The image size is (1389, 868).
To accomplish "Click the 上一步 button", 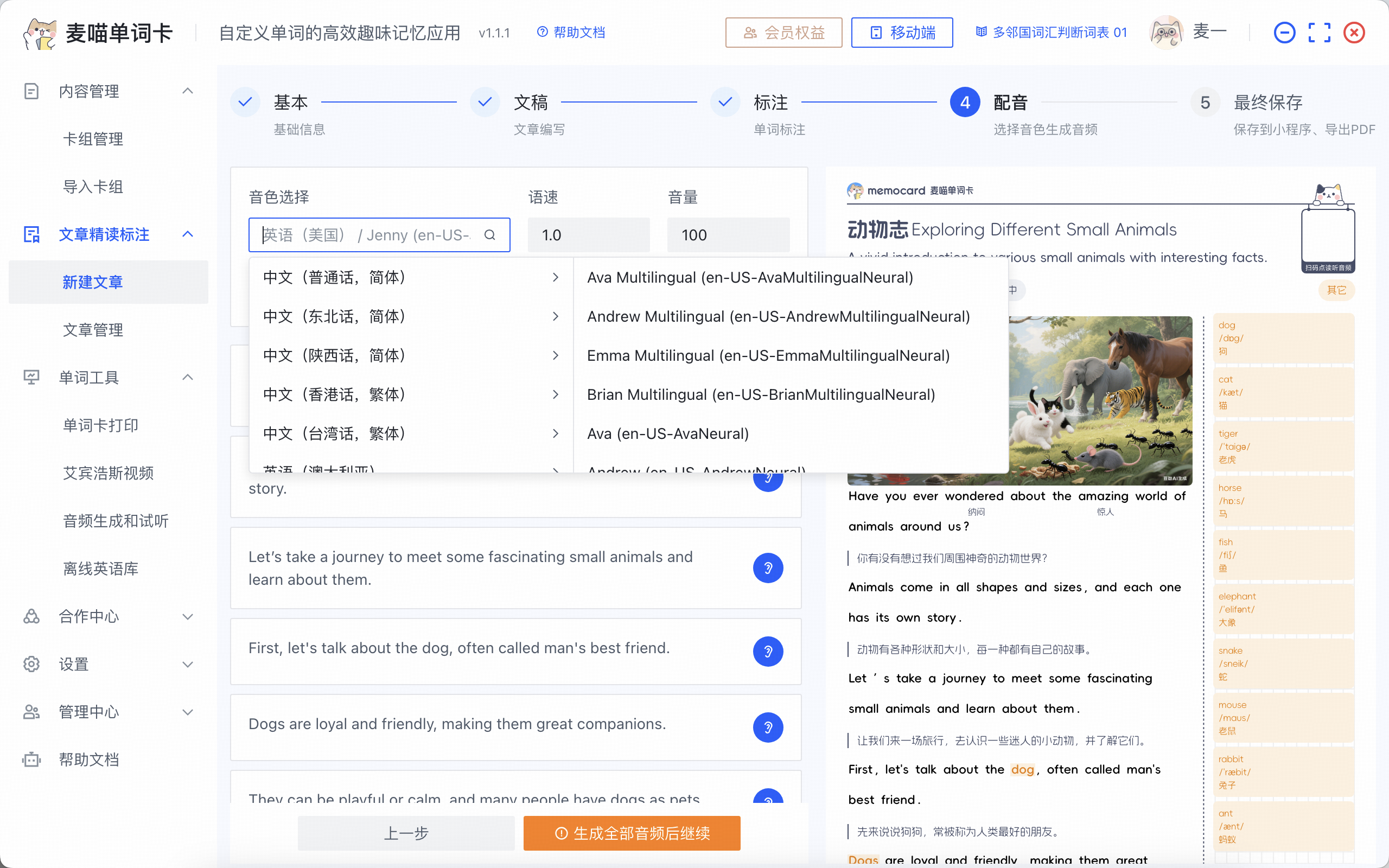I will coord(406,833).
